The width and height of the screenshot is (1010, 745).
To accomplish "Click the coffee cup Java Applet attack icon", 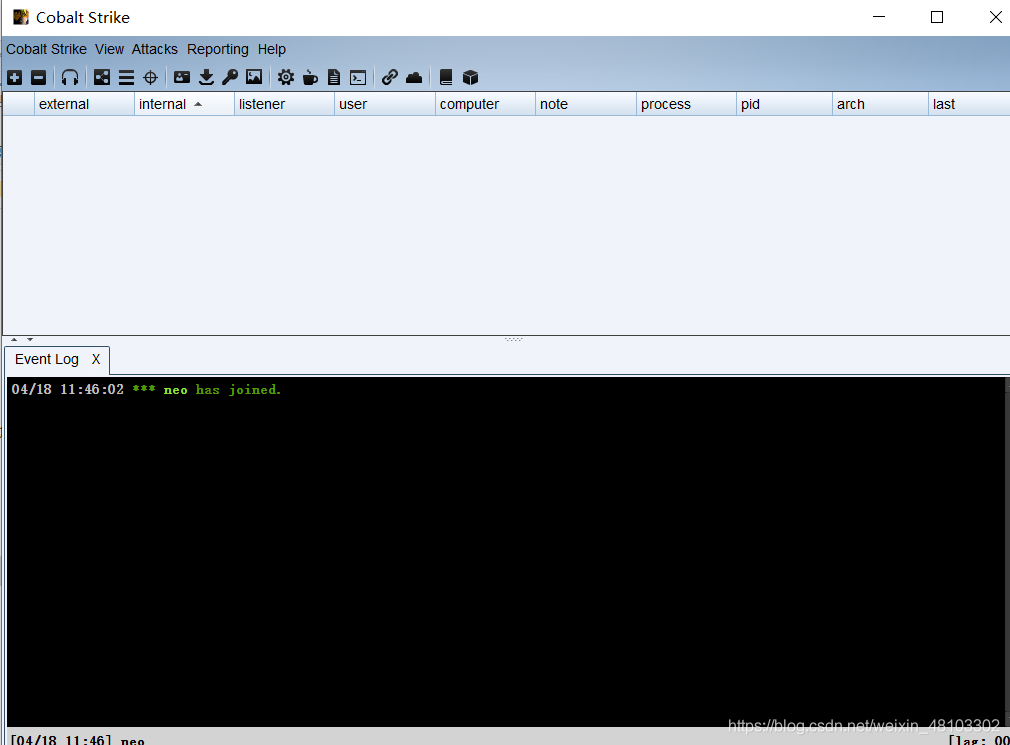I will point(310,78).
